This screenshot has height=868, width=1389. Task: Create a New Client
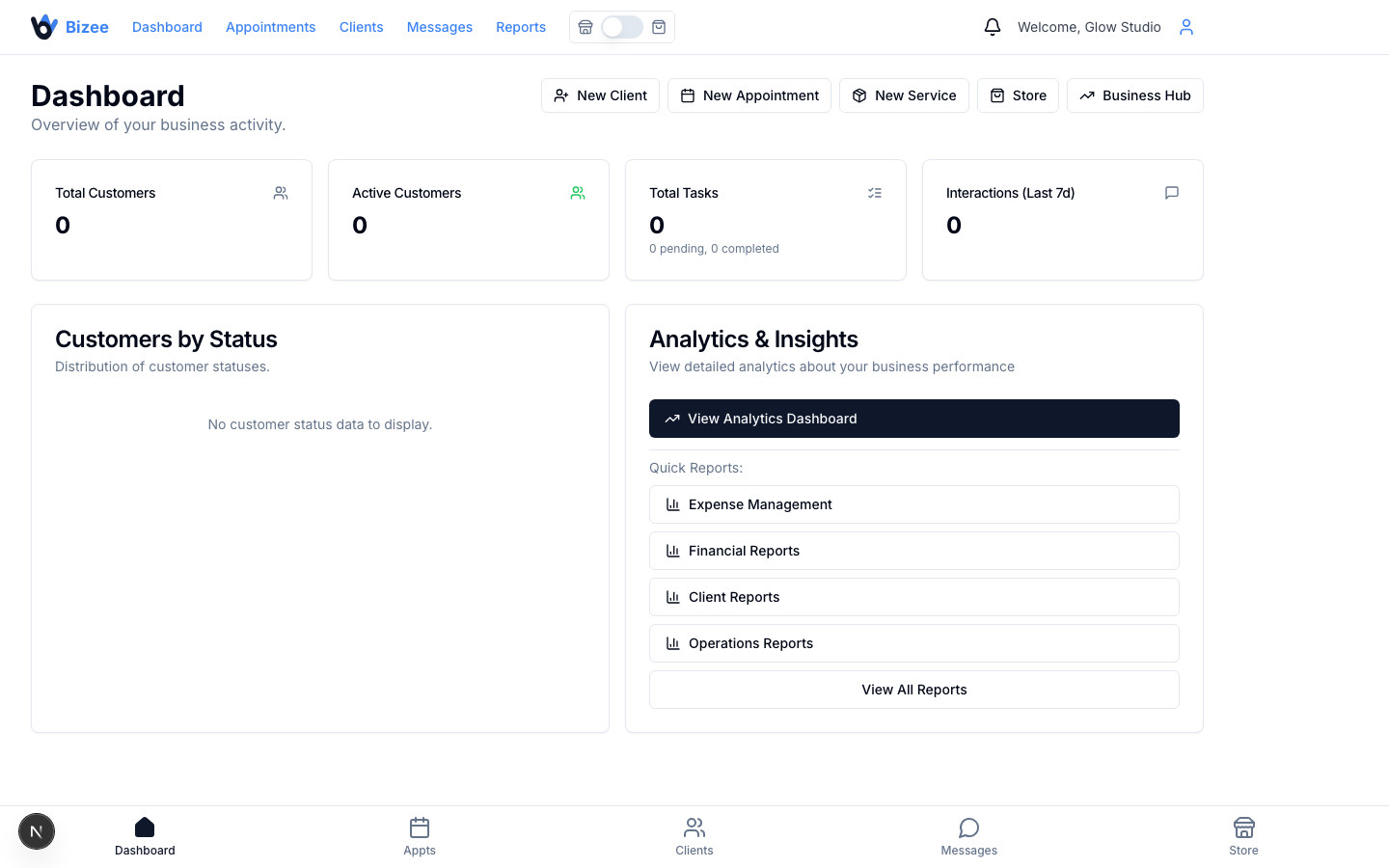click(600, 95)
